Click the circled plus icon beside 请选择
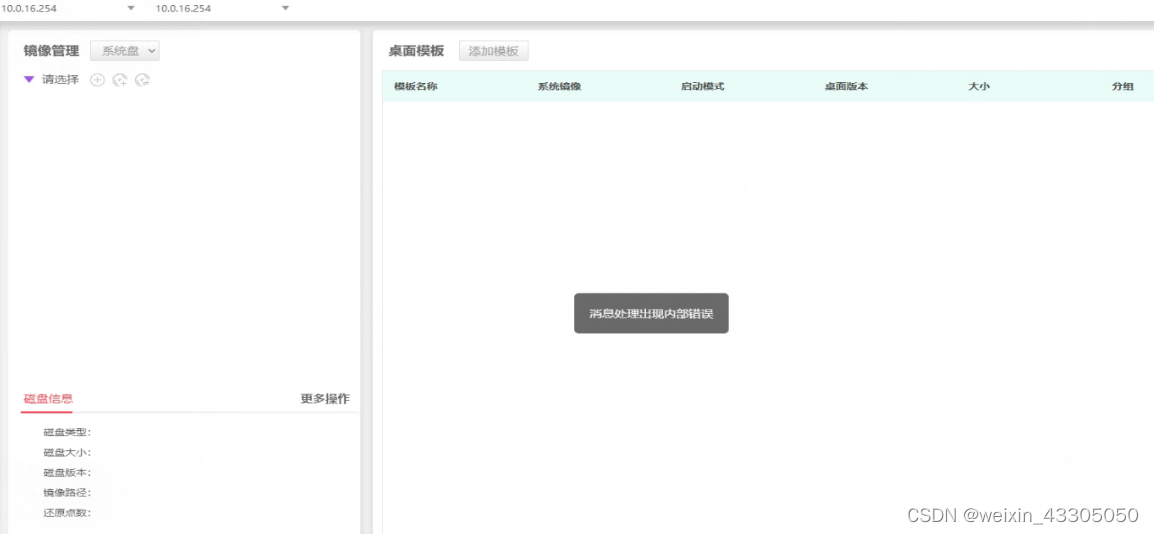This screenshot has height=534, width=1154. (x=97, y=80)
